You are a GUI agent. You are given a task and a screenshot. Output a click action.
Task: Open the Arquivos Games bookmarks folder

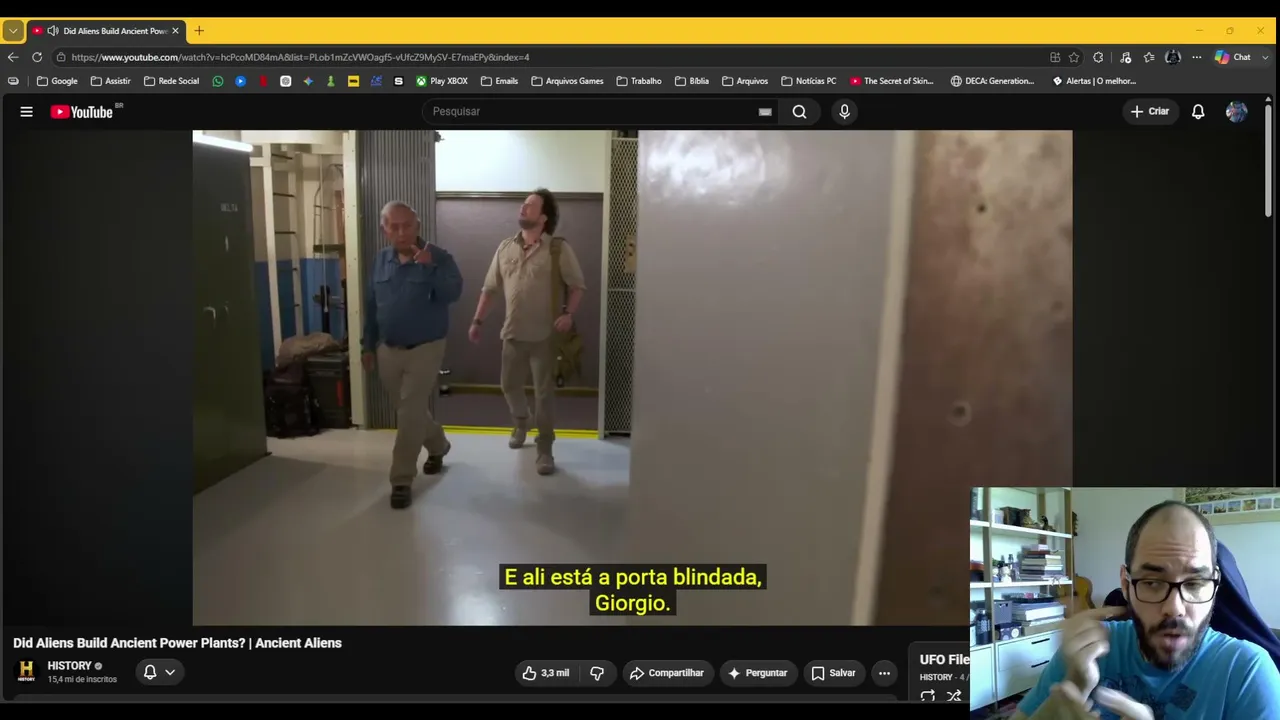point(567,81)
